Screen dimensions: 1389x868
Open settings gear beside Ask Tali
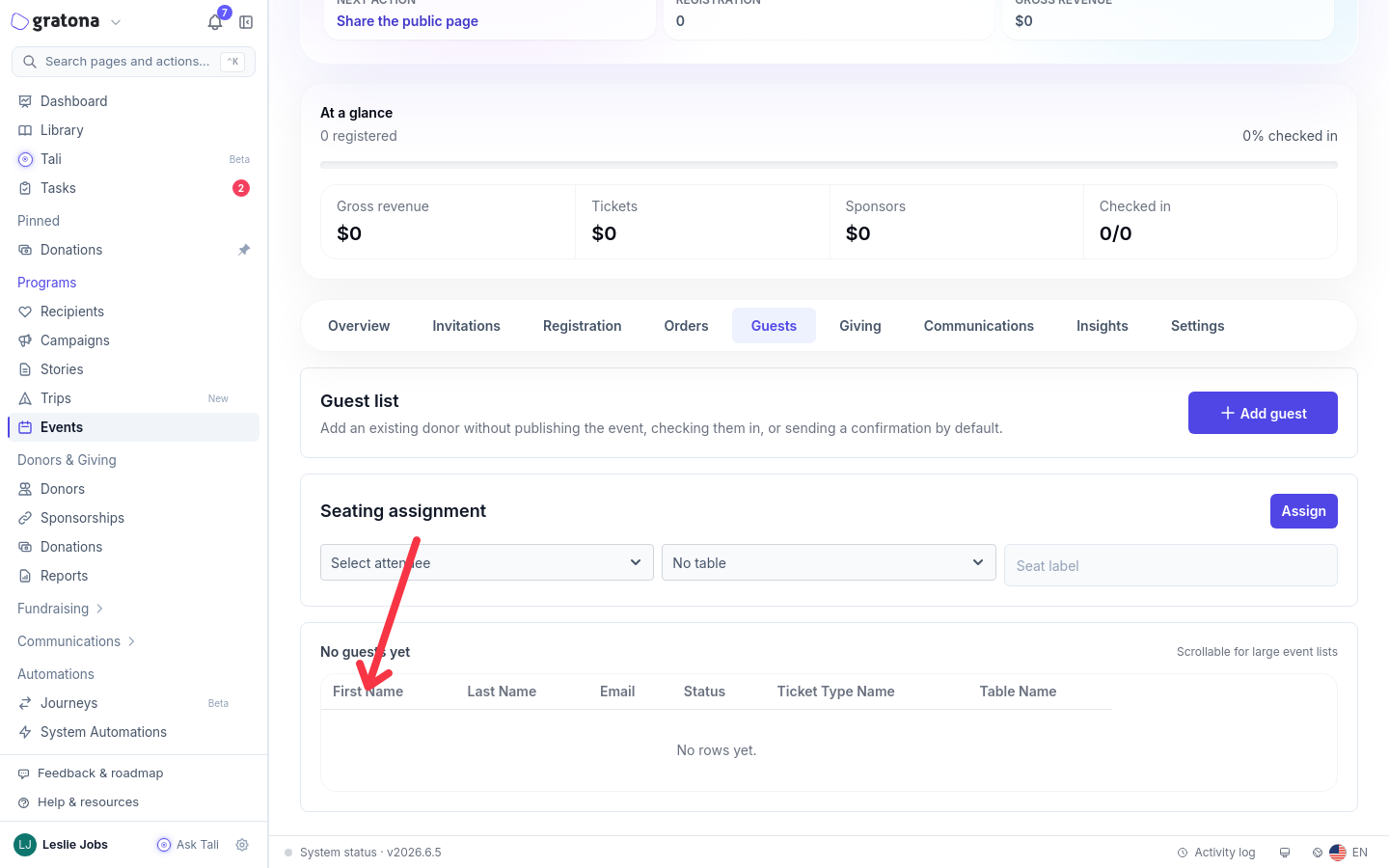pyautogui.click(x=242, y=845)
